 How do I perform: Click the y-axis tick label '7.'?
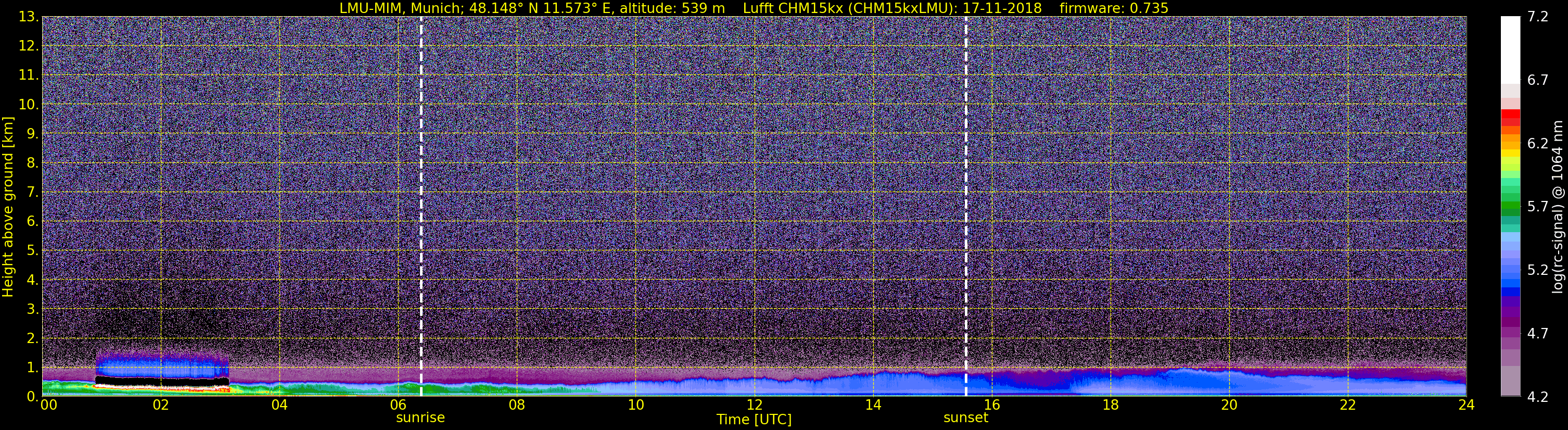click(x=32, y=193)
